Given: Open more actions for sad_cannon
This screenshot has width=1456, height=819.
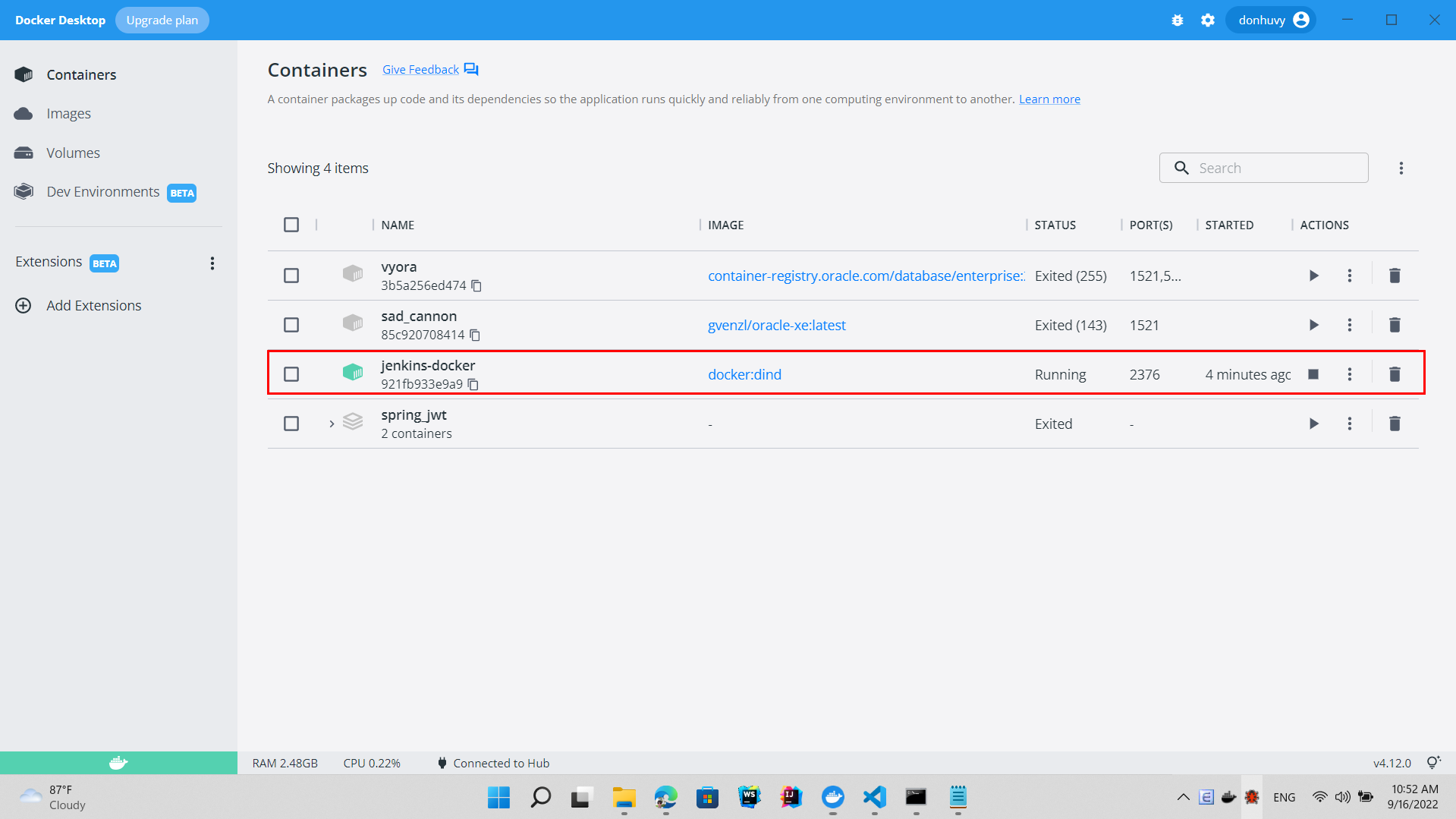Looking at the screenshot, I should coord(1350,325).
